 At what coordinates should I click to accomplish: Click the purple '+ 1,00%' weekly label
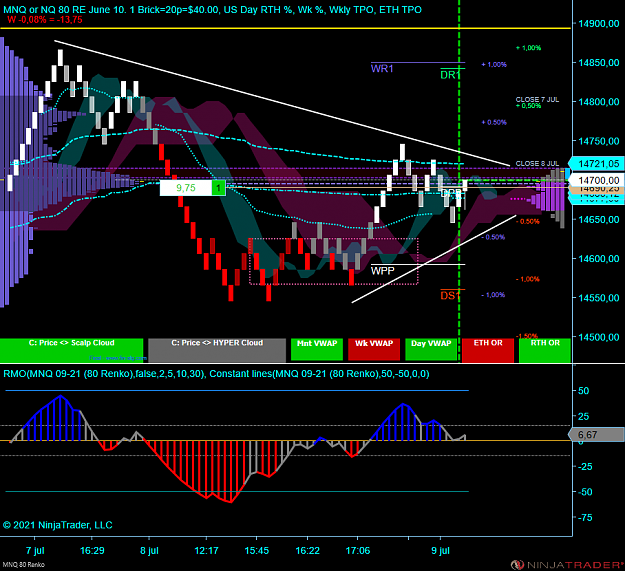pyautogui.click(x=494, y=65)
